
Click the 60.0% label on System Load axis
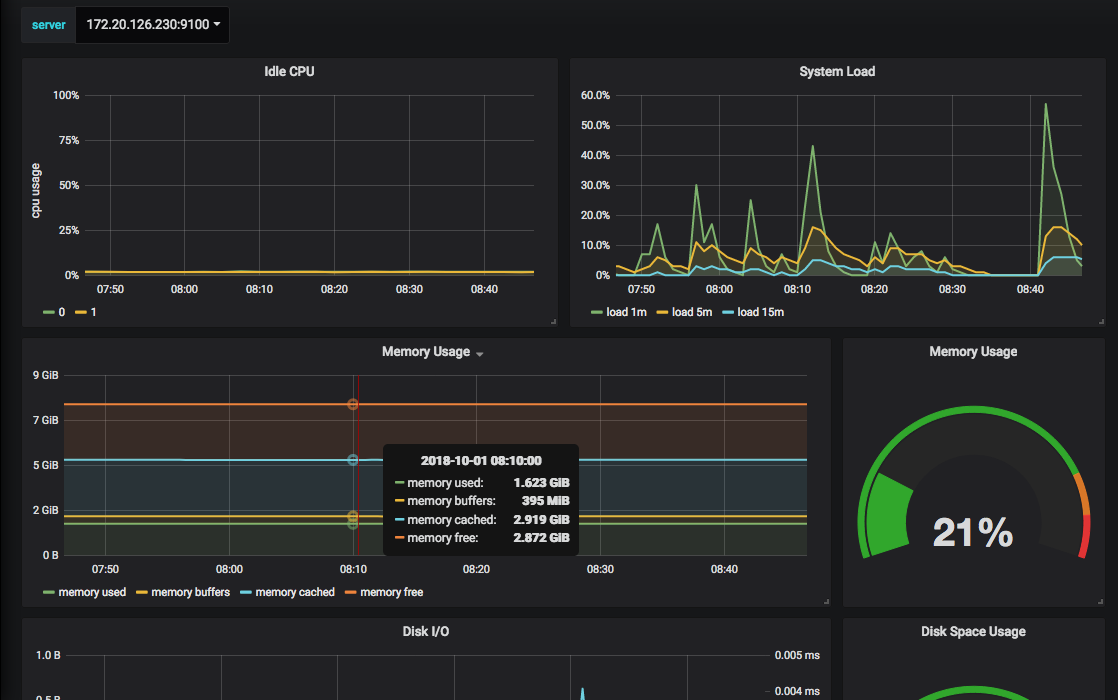point(595,96)
